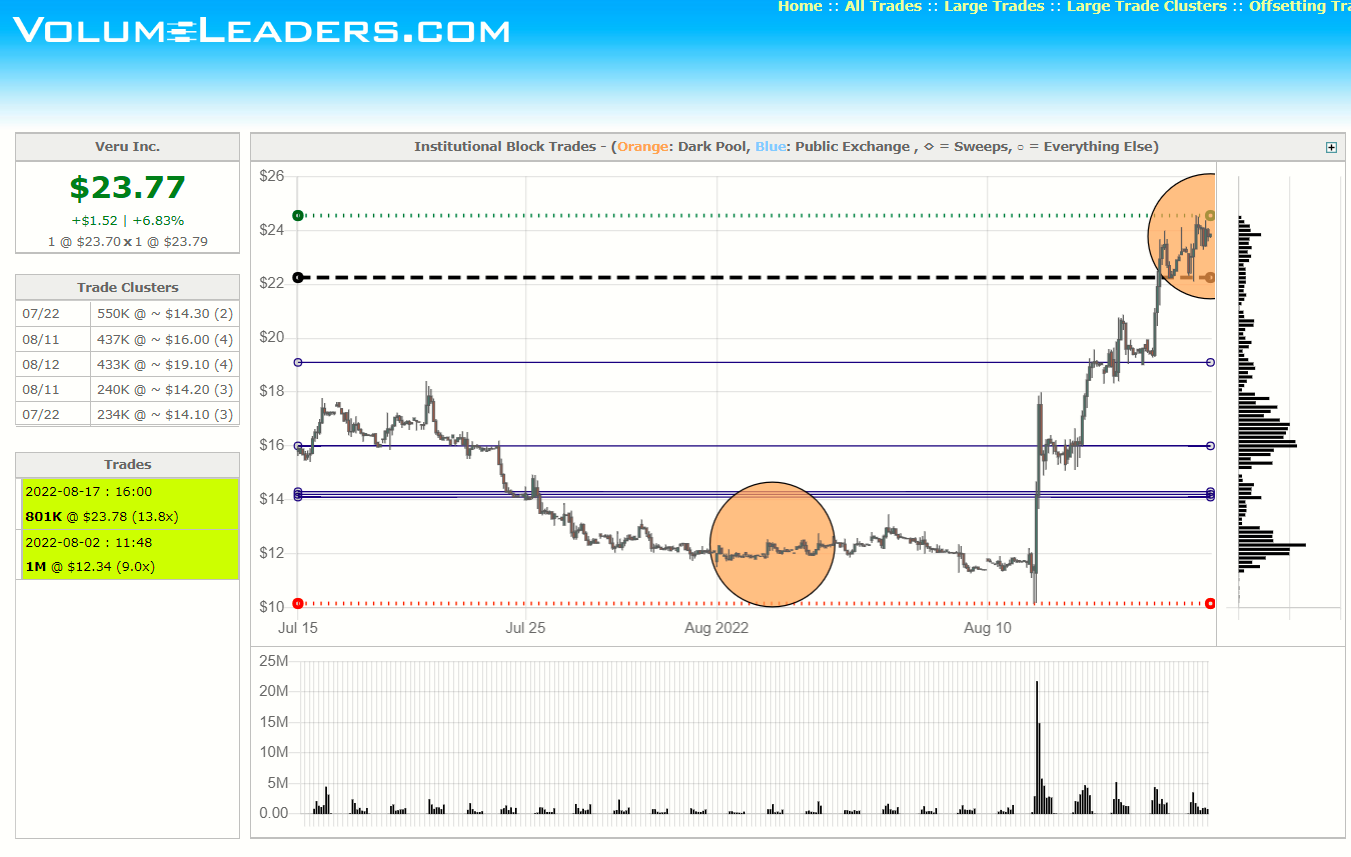
Task: Click the +$1.52 | +6.83% change text
Action: [x=128, y=221]
